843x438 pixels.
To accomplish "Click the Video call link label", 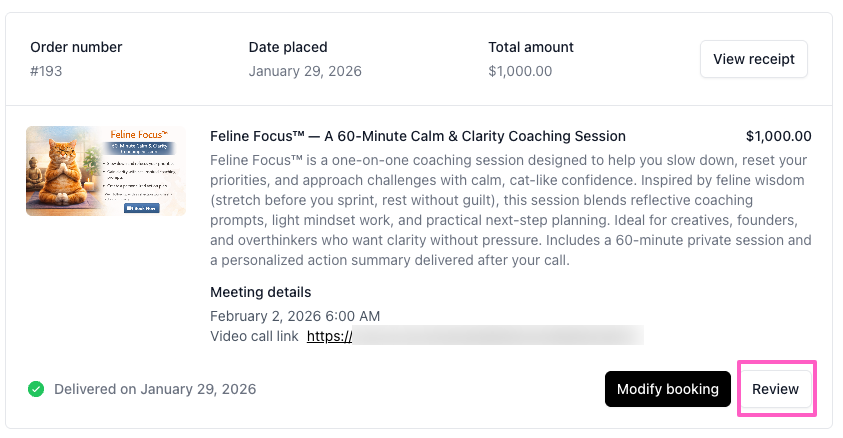I will pos(254,336).
